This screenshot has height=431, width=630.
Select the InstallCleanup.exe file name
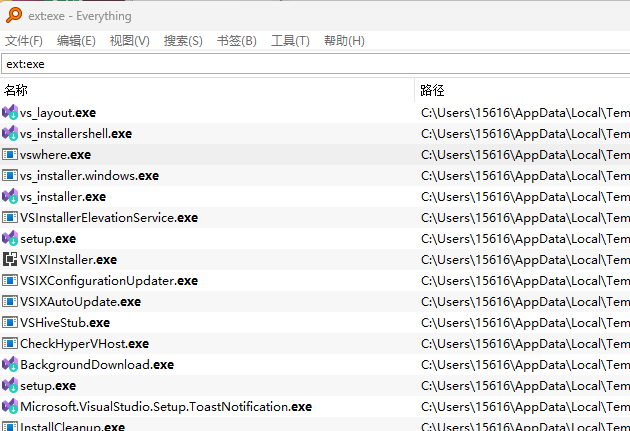click(x=72, y=427)
